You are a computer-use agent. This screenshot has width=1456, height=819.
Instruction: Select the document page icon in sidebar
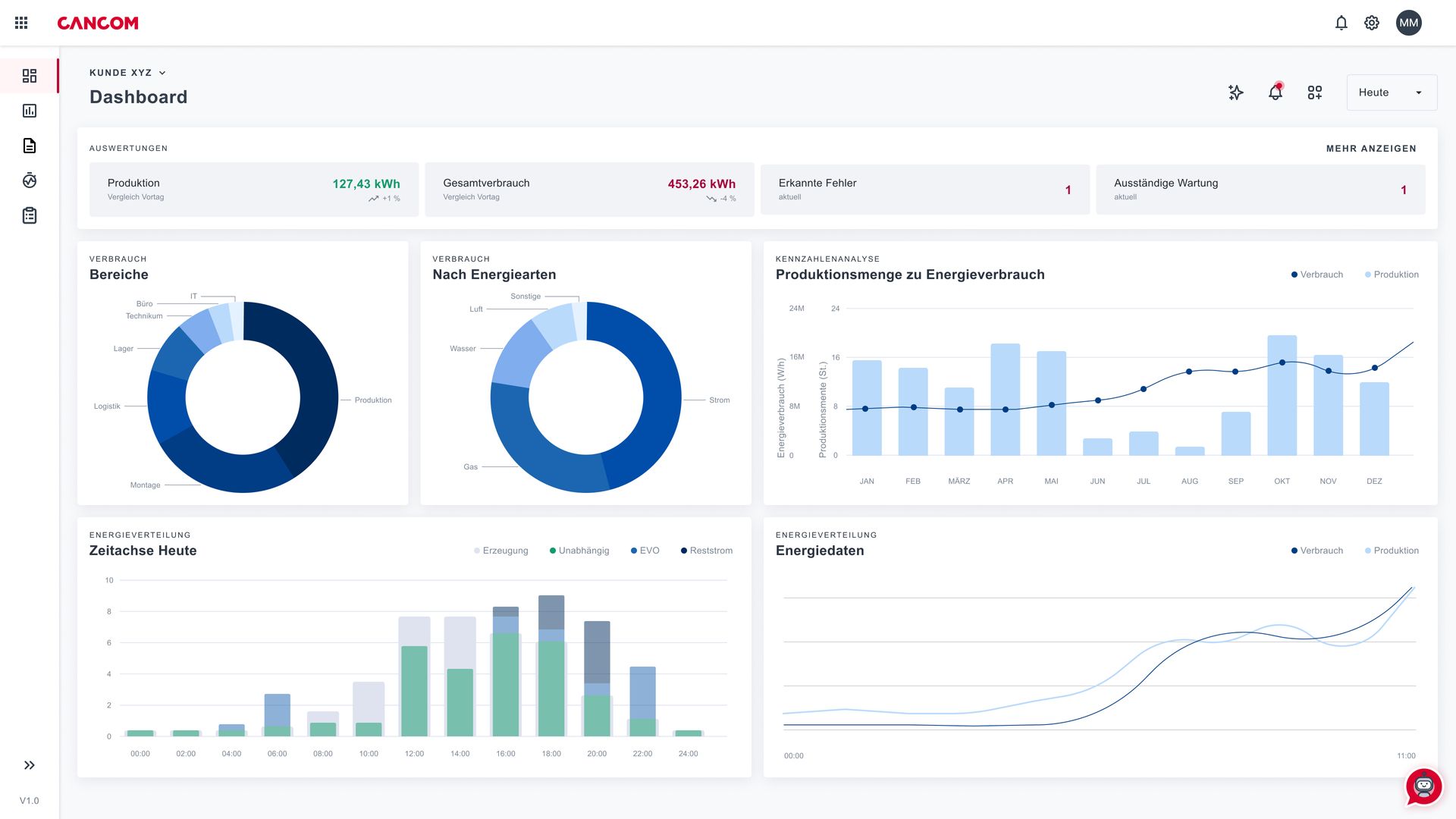tap(30, 145)
